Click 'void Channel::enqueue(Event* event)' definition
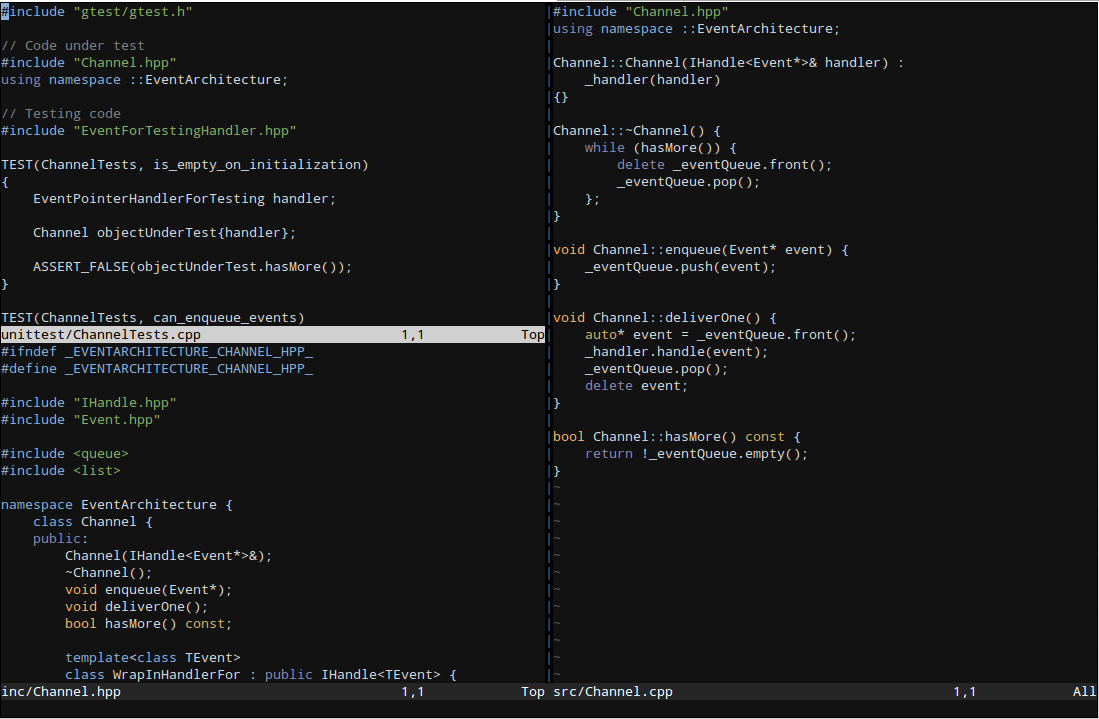The height and width of the screenshot is (719, 1099). click(700, 249)
